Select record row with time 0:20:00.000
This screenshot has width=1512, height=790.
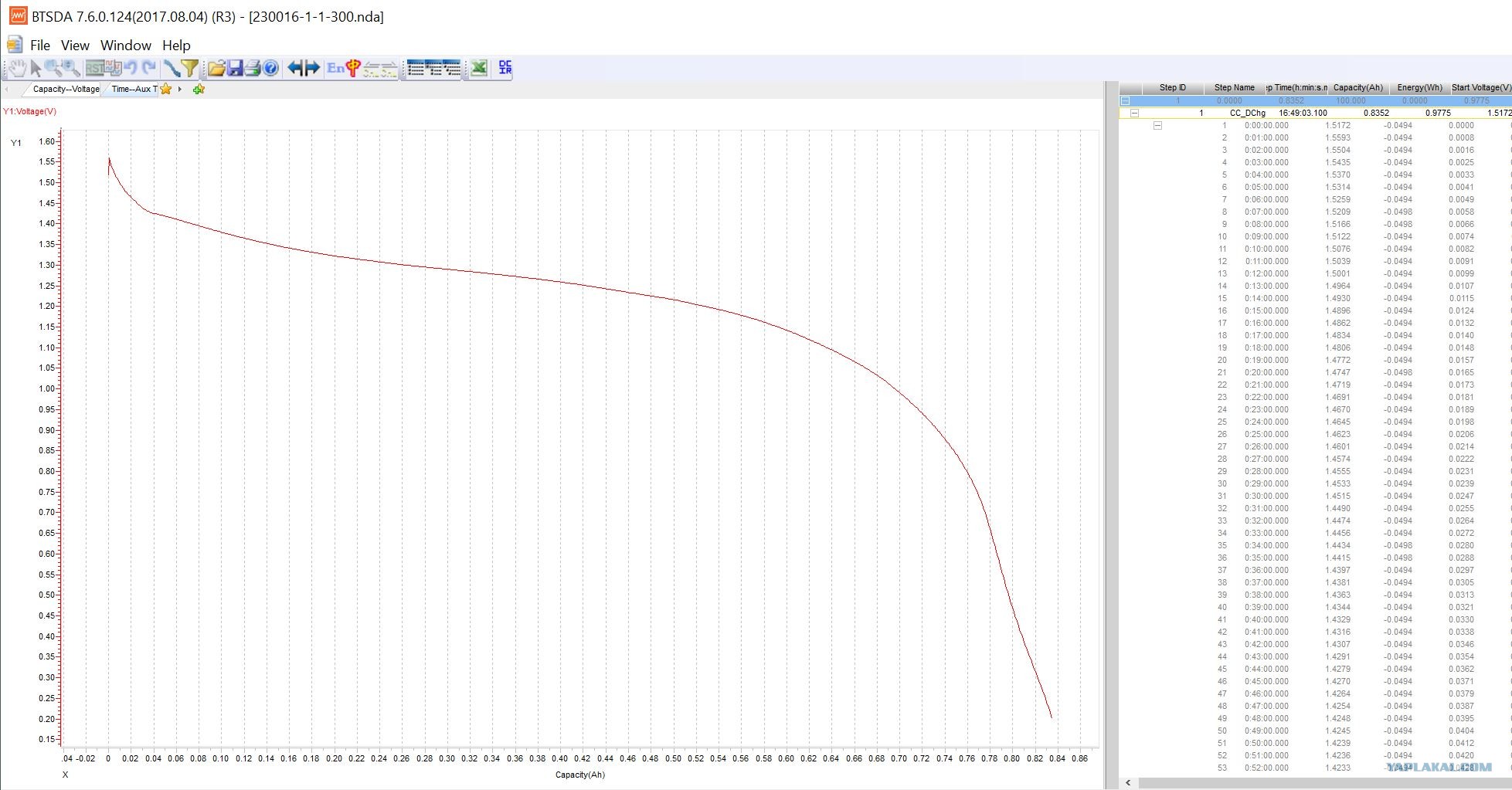[x=1315, y=372]
